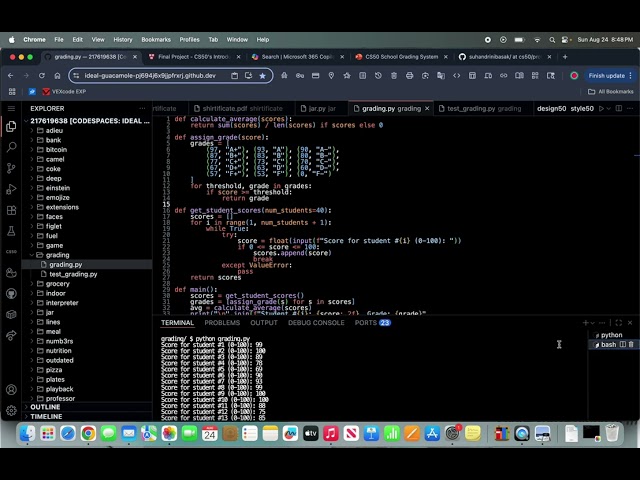This screenshot has height=480, width=640.
Task: Open Spotlight search in menu bar
Action: click(x=552, y=40)
